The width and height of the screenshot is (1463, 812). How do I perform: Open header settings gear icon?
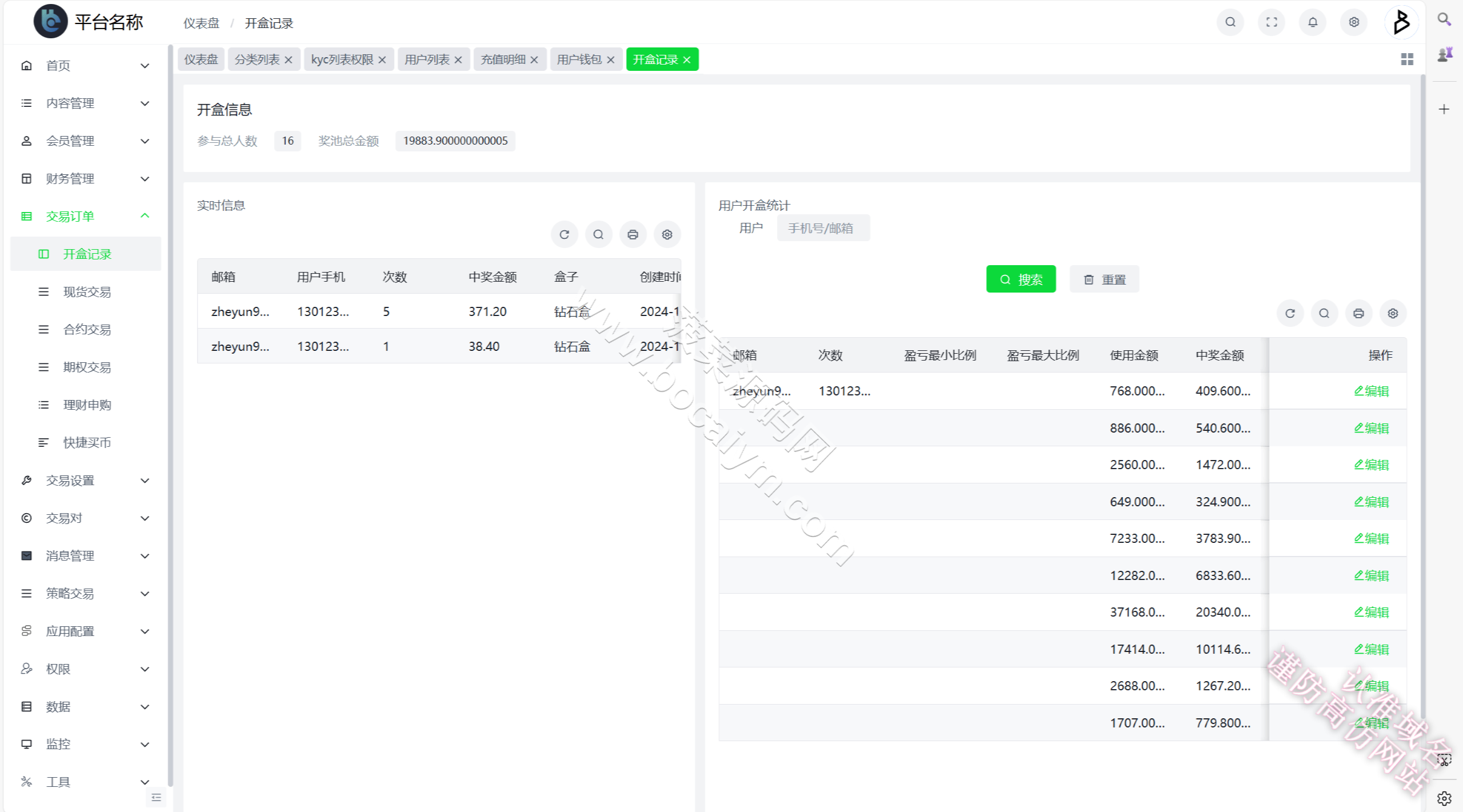1354,22
